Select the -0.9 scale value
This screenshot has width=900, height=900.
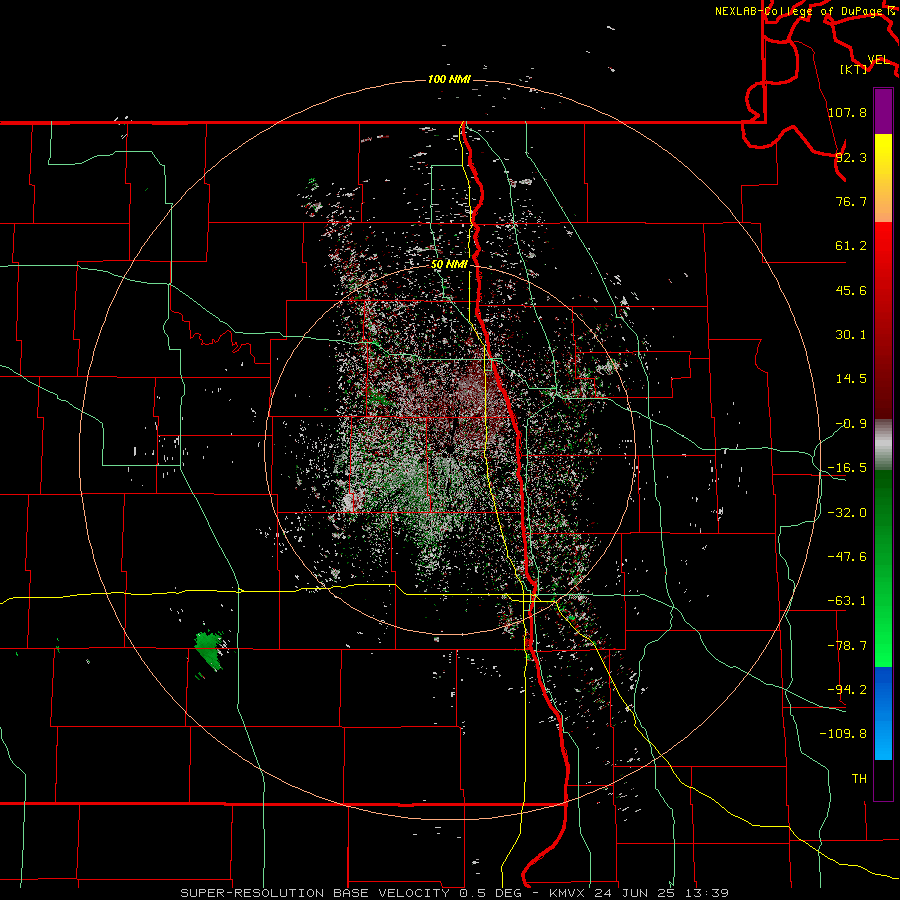851,424
